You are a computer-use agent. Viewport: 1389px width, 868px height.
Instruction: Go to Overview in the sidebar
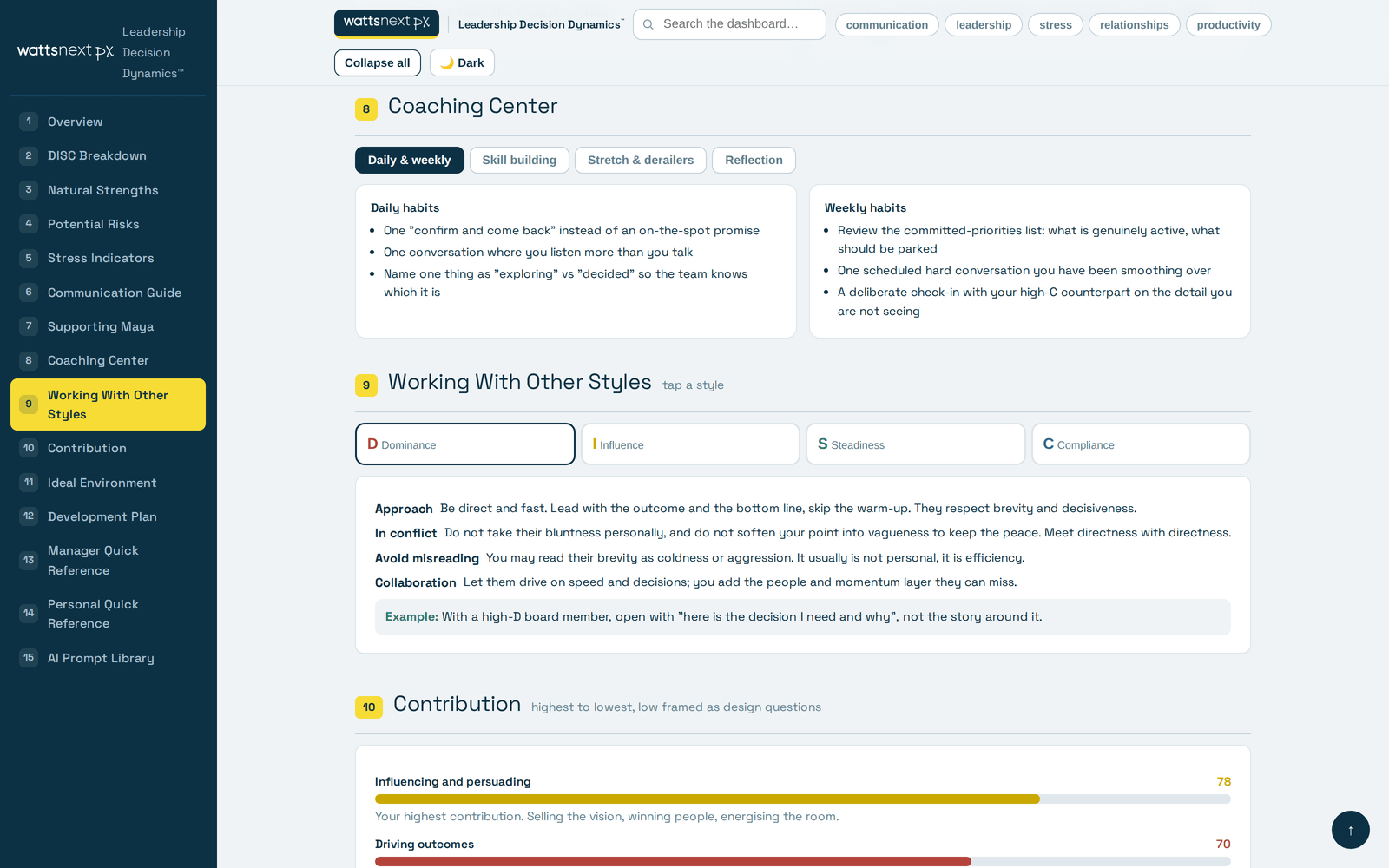(108, 122)
